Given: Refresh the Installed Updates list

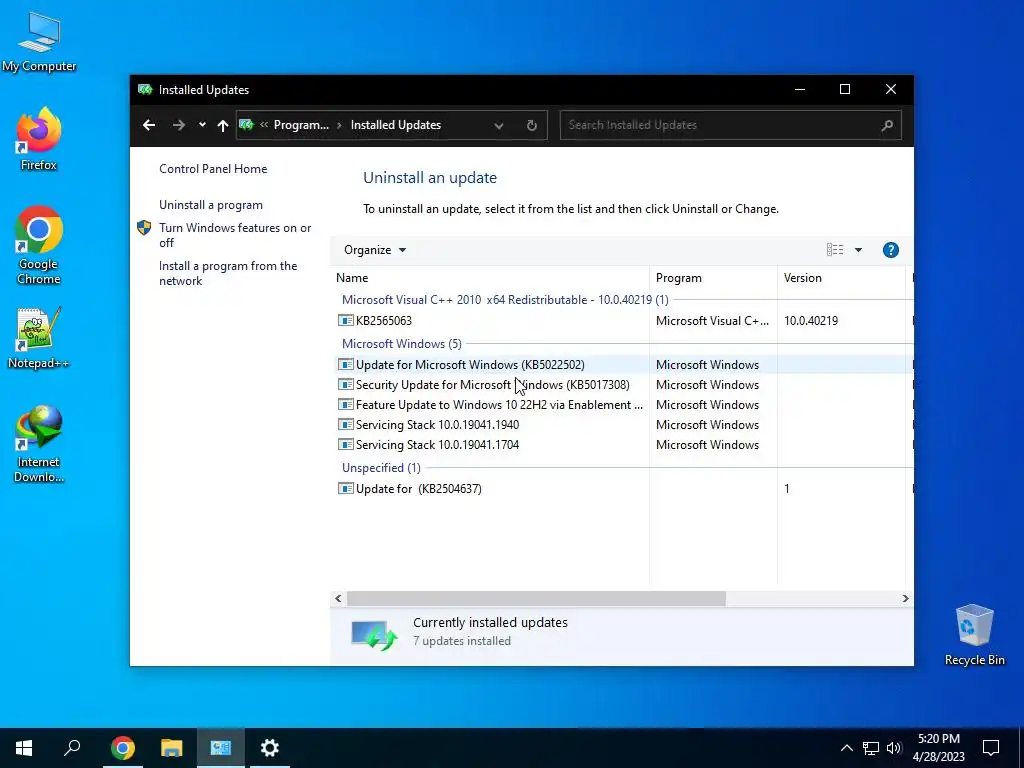Looking at the screenshot, I should (x=532, y=125).
